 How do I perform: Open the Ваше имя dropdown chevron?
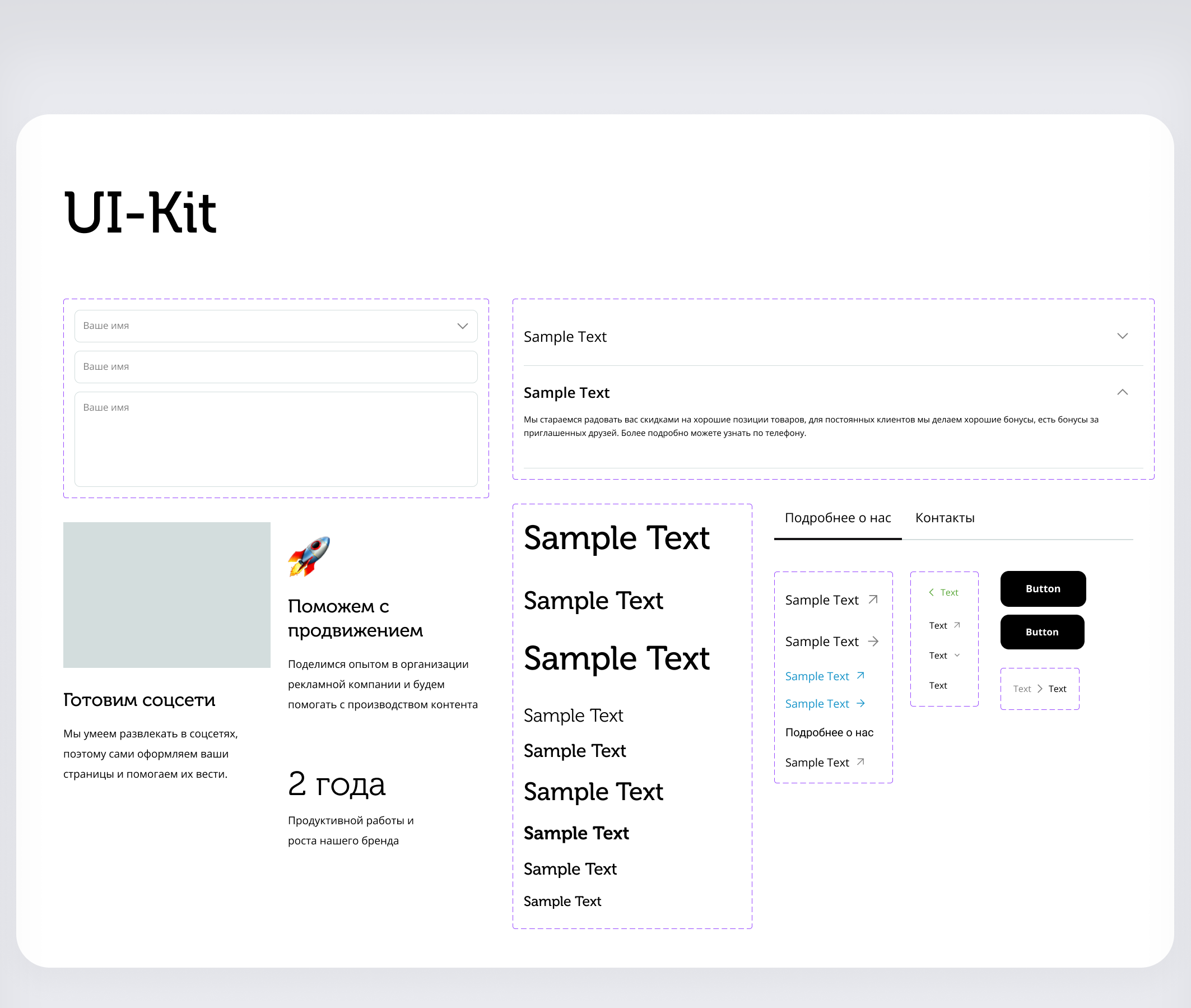tap(462, 326)
